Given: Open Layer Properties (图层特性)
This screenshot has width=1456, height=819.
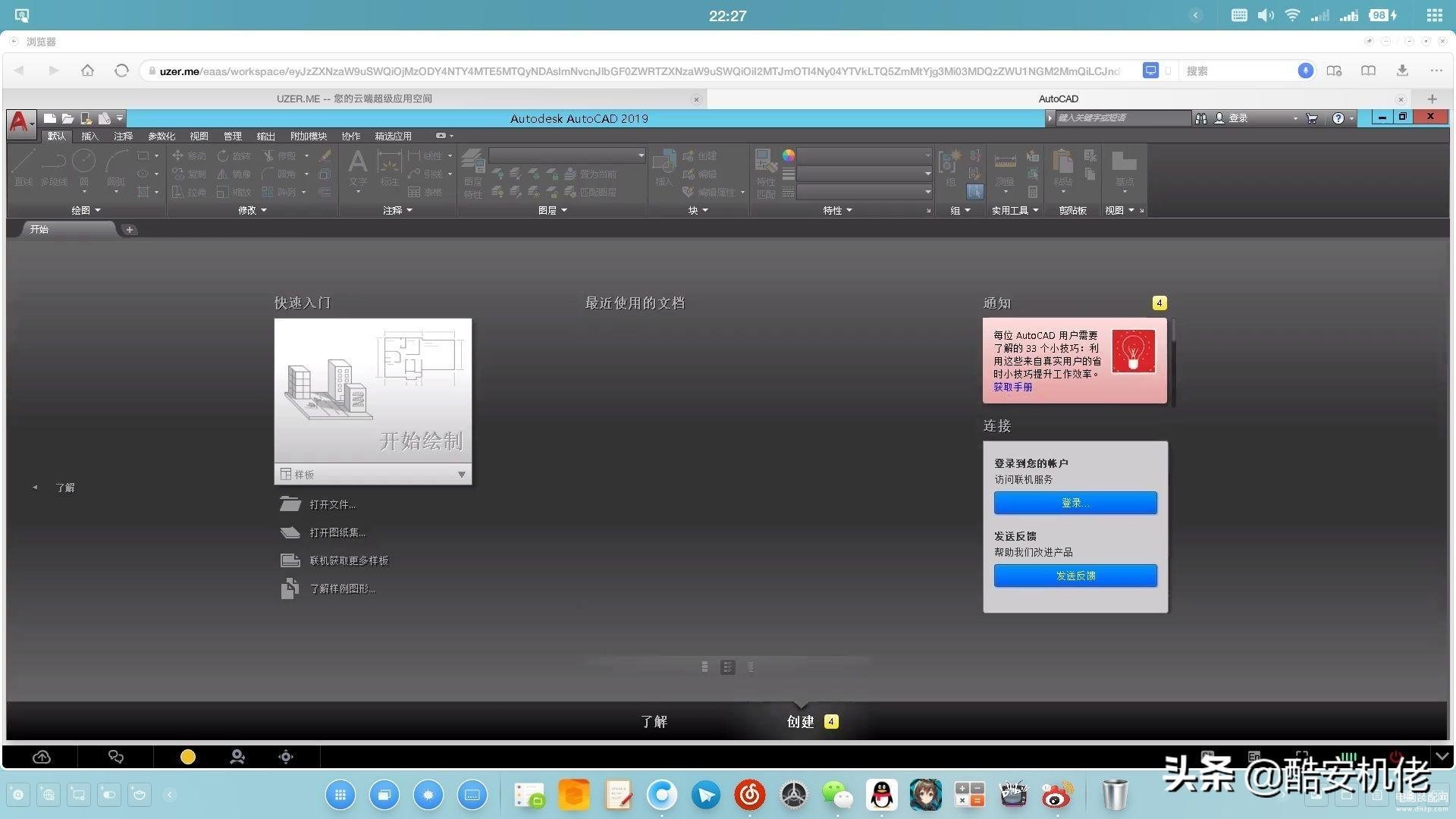Looking at the screenshot, I should (x=473, y=174).
